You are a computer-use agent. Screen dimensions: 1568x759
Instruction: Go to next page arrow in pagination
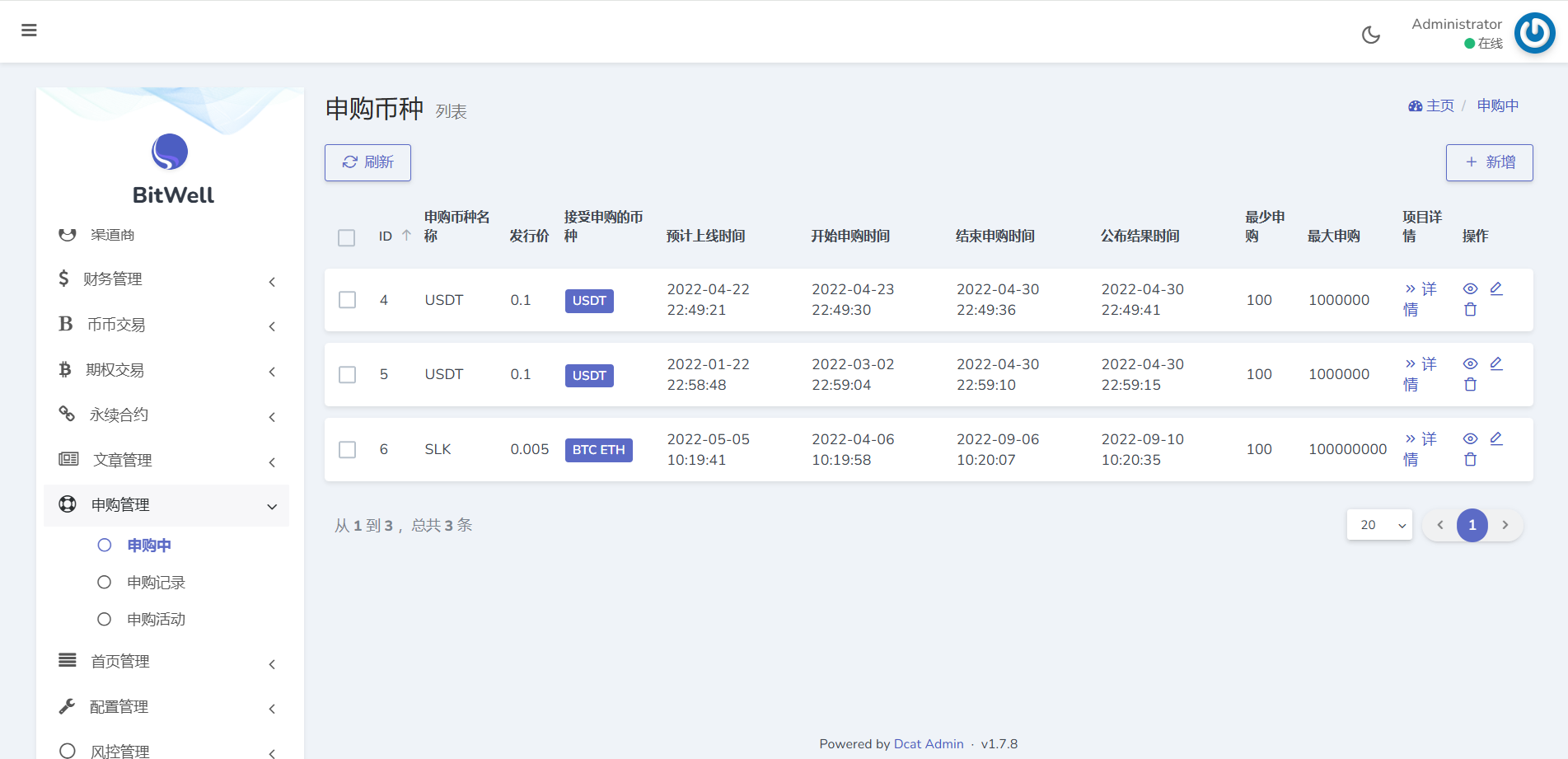(1505, 525)
